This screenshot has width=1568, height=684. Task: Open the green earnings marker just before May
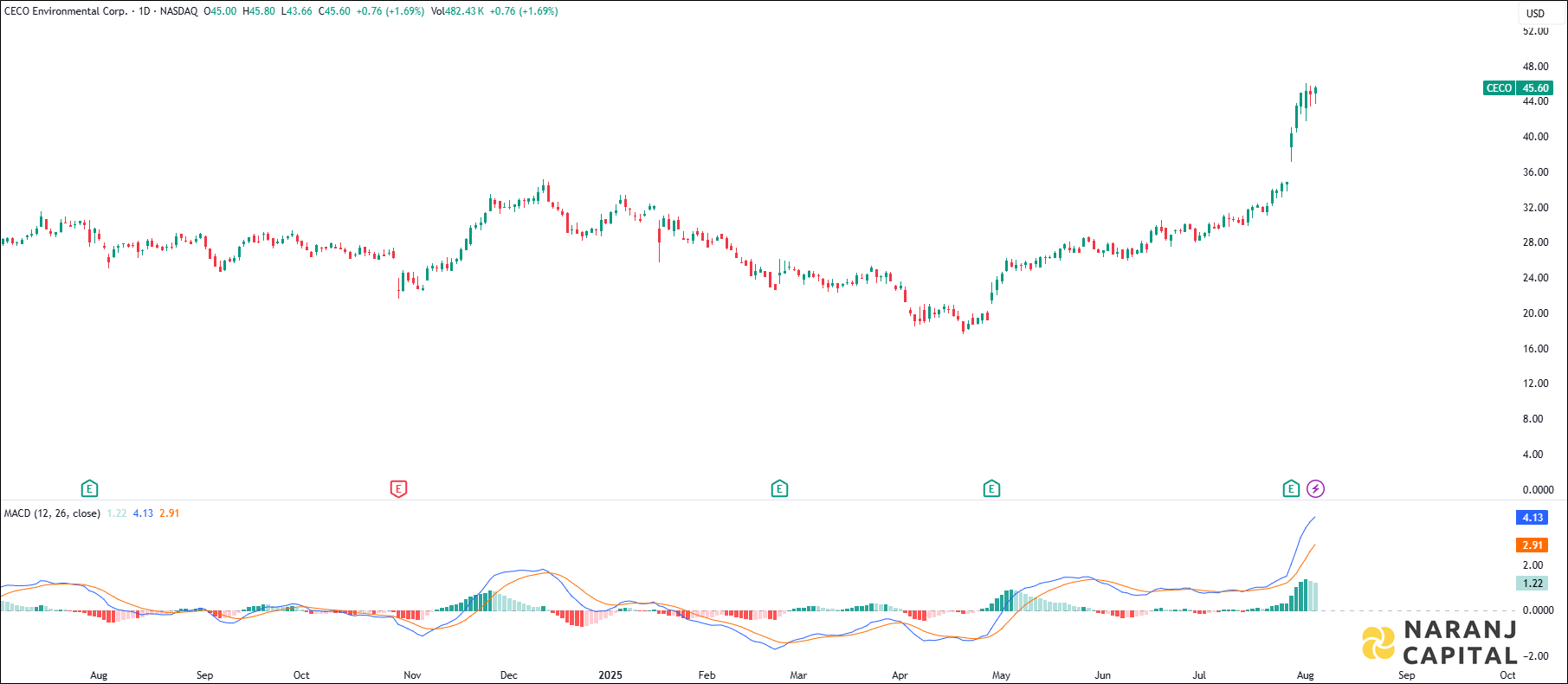pos(991,489)
